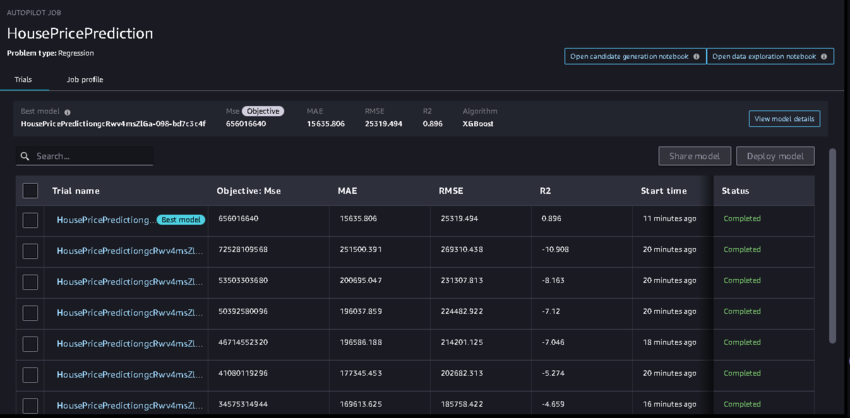
Task: Click Problem type: Regression label
Action: [50, 53]
